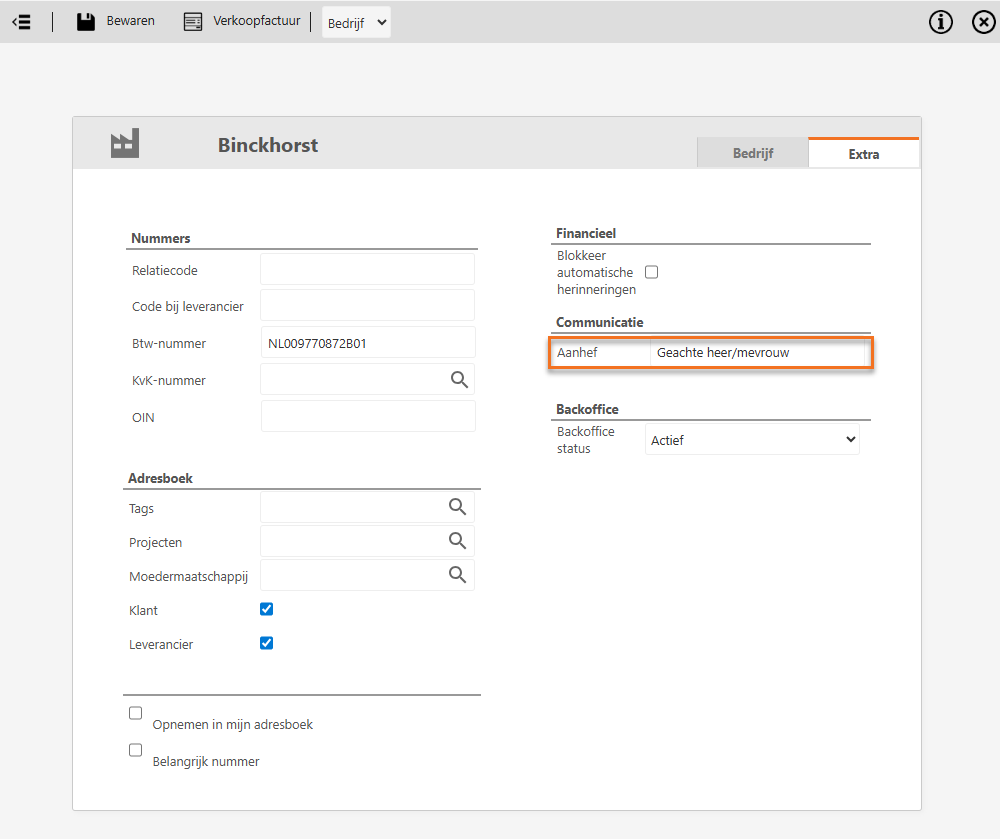Uncheck the Leverancier checkbox
Image resolution: width=1000 pixels, height=839 pixels.
tap(266, 643)
